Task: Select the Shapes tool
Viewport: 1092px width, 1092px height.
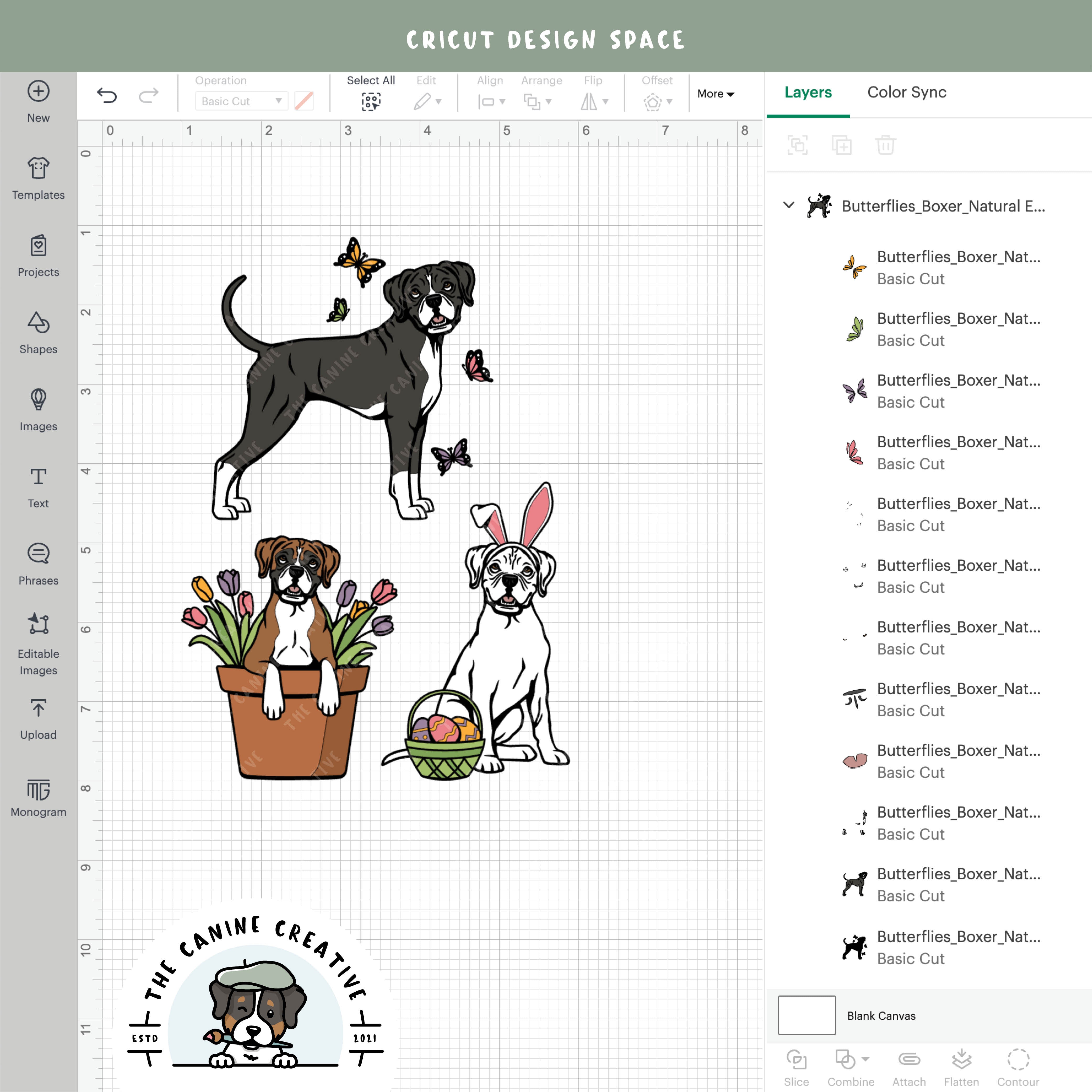Action: [38, 332]
